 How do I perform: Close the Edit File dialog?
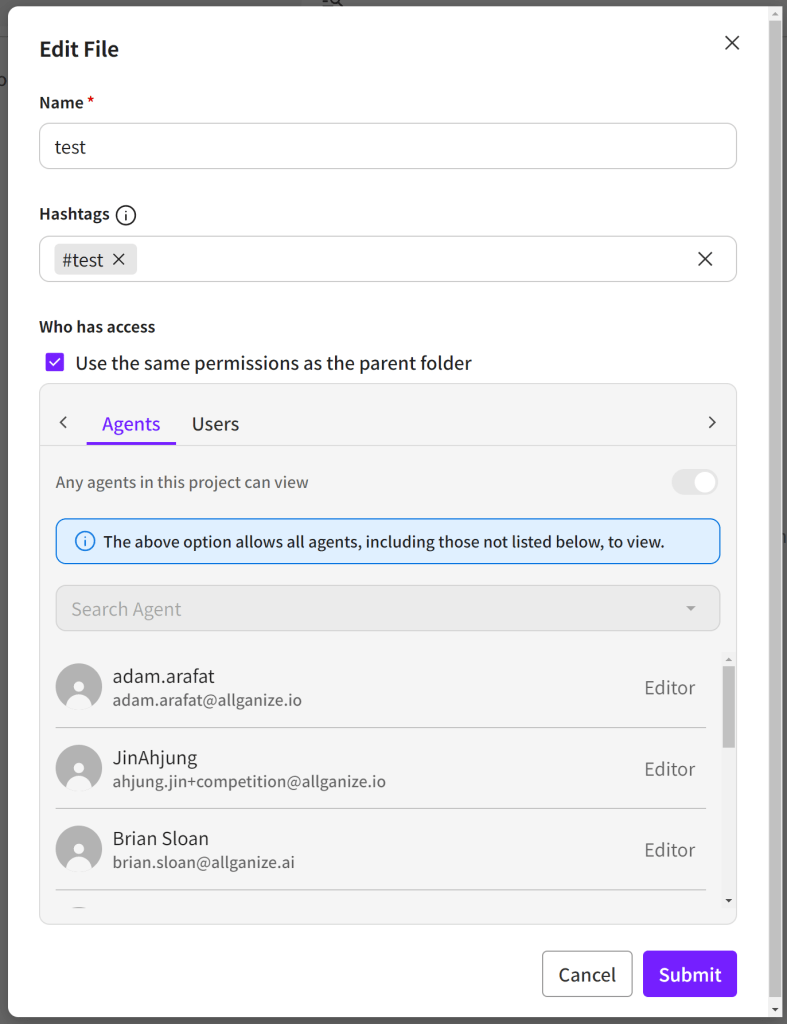click(732, 43)
